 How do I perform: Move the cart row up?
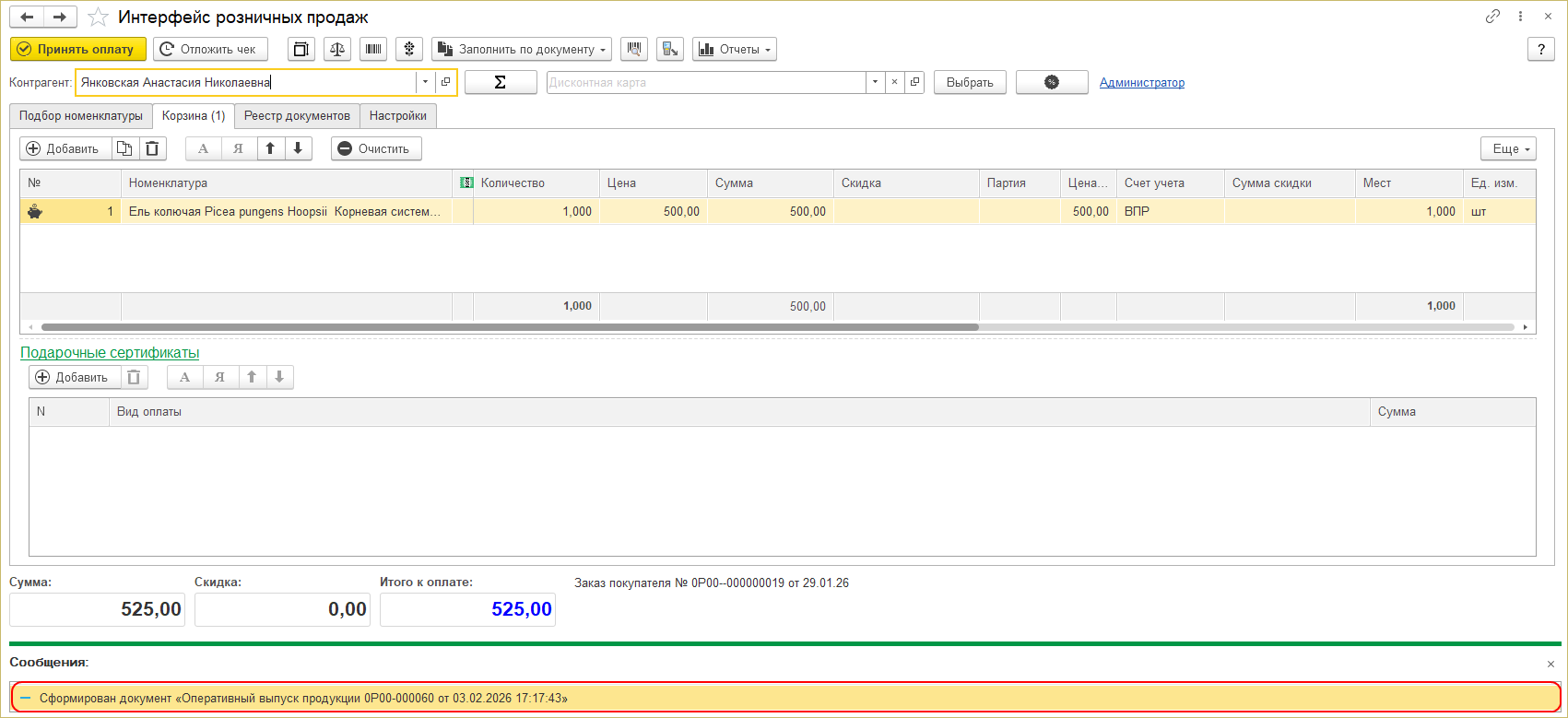270,148
